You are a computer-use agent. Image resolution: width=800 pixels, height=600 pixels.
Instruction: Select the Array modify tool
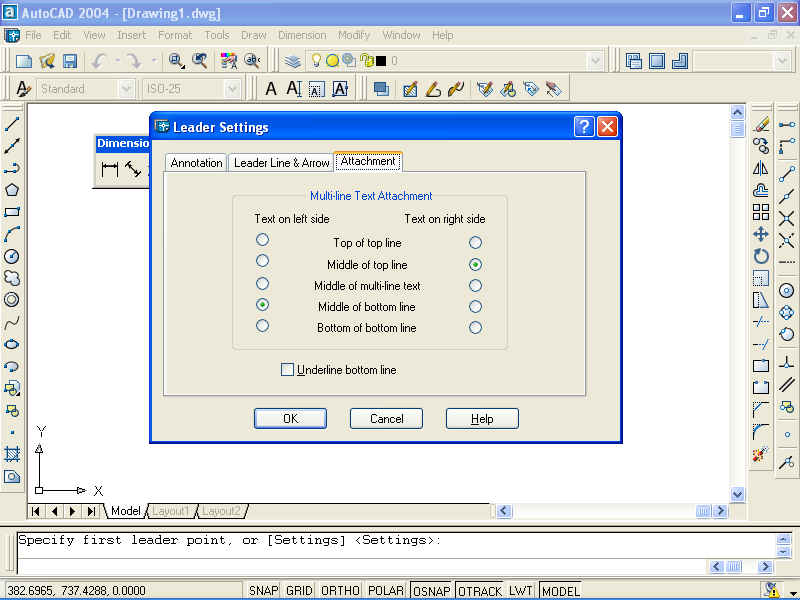[761, 212]
